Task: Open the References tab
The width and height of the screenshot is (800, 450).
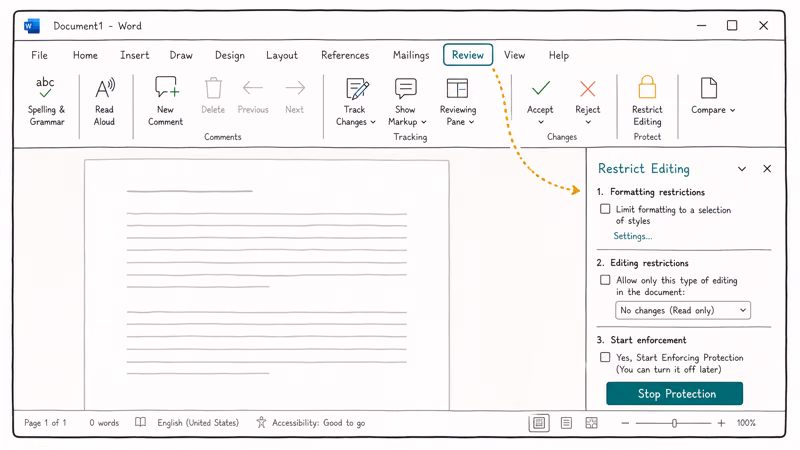Action: click(345, 55)
